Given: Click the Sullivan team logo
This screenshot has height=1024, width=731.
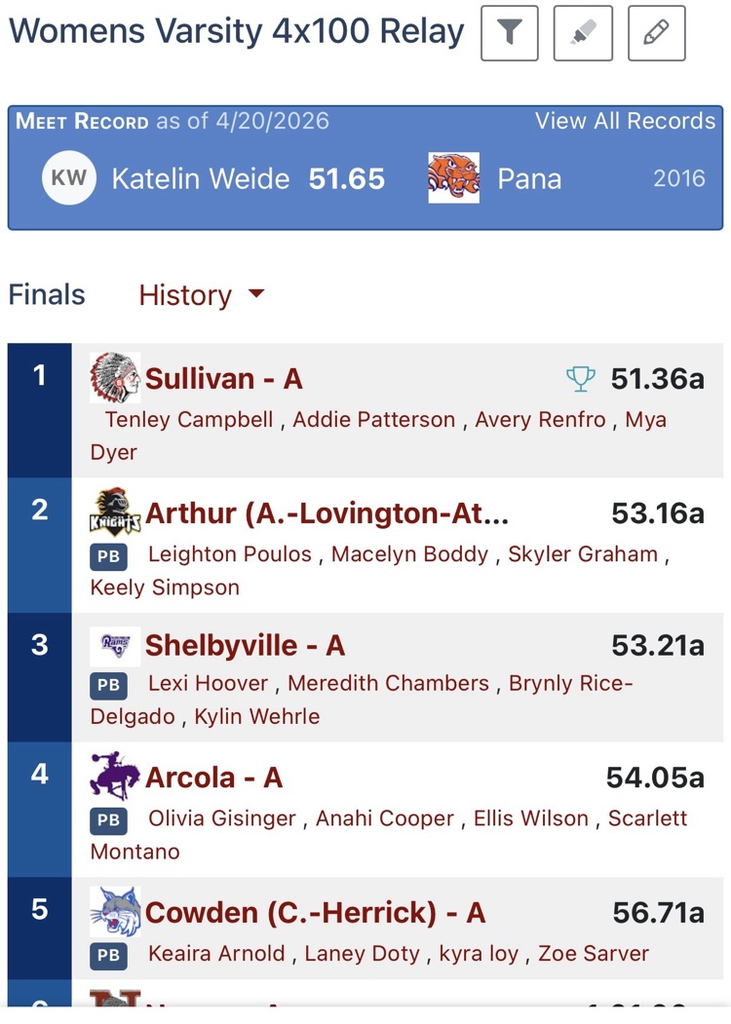Looking at the screenshot, I should tap(114, 378).
